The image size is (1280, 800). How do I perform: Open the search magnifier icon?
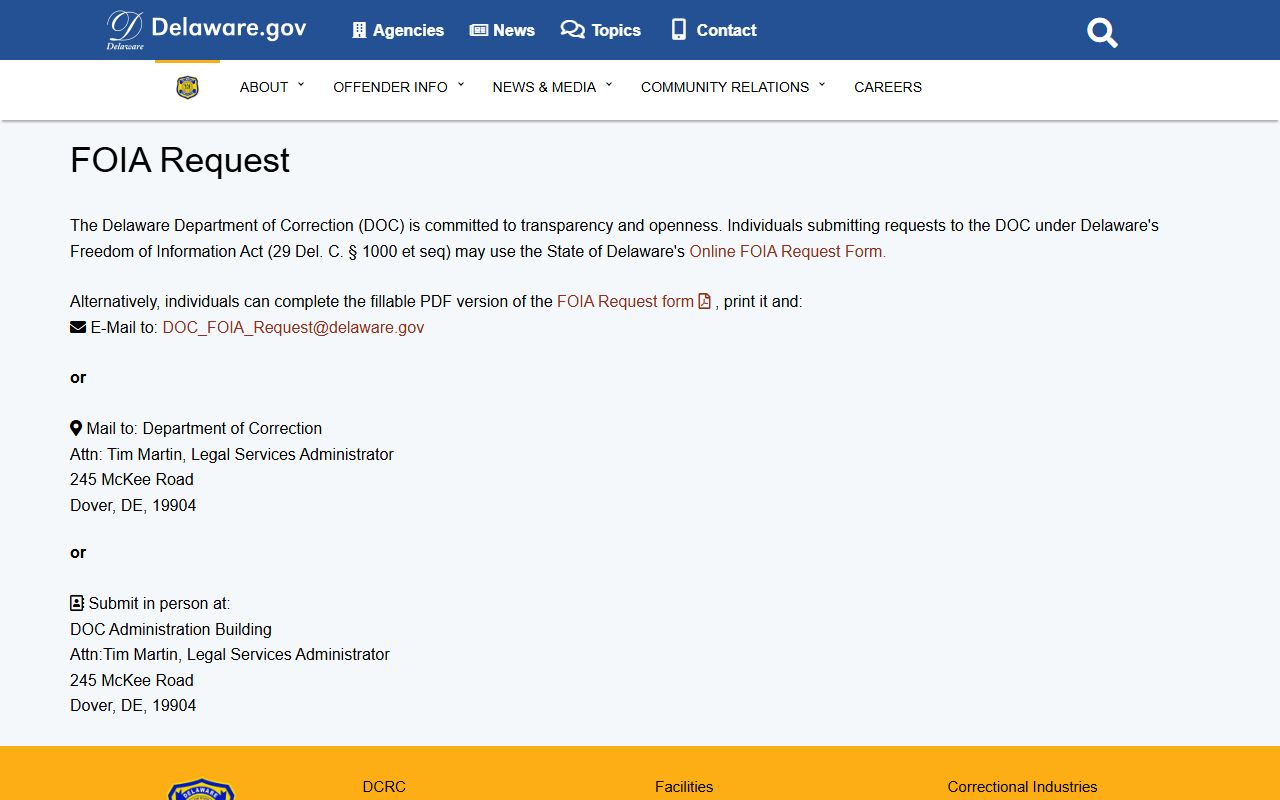(1102, 33)
